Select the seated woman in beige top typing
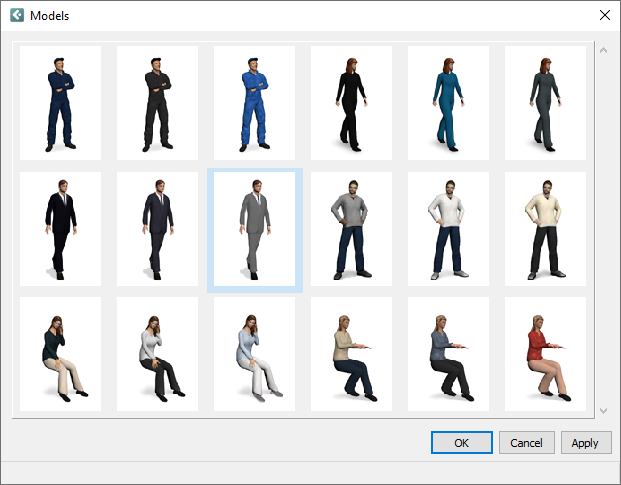This screenshot has width=621, height=485. pyautogui.click(x=351, y=354)
